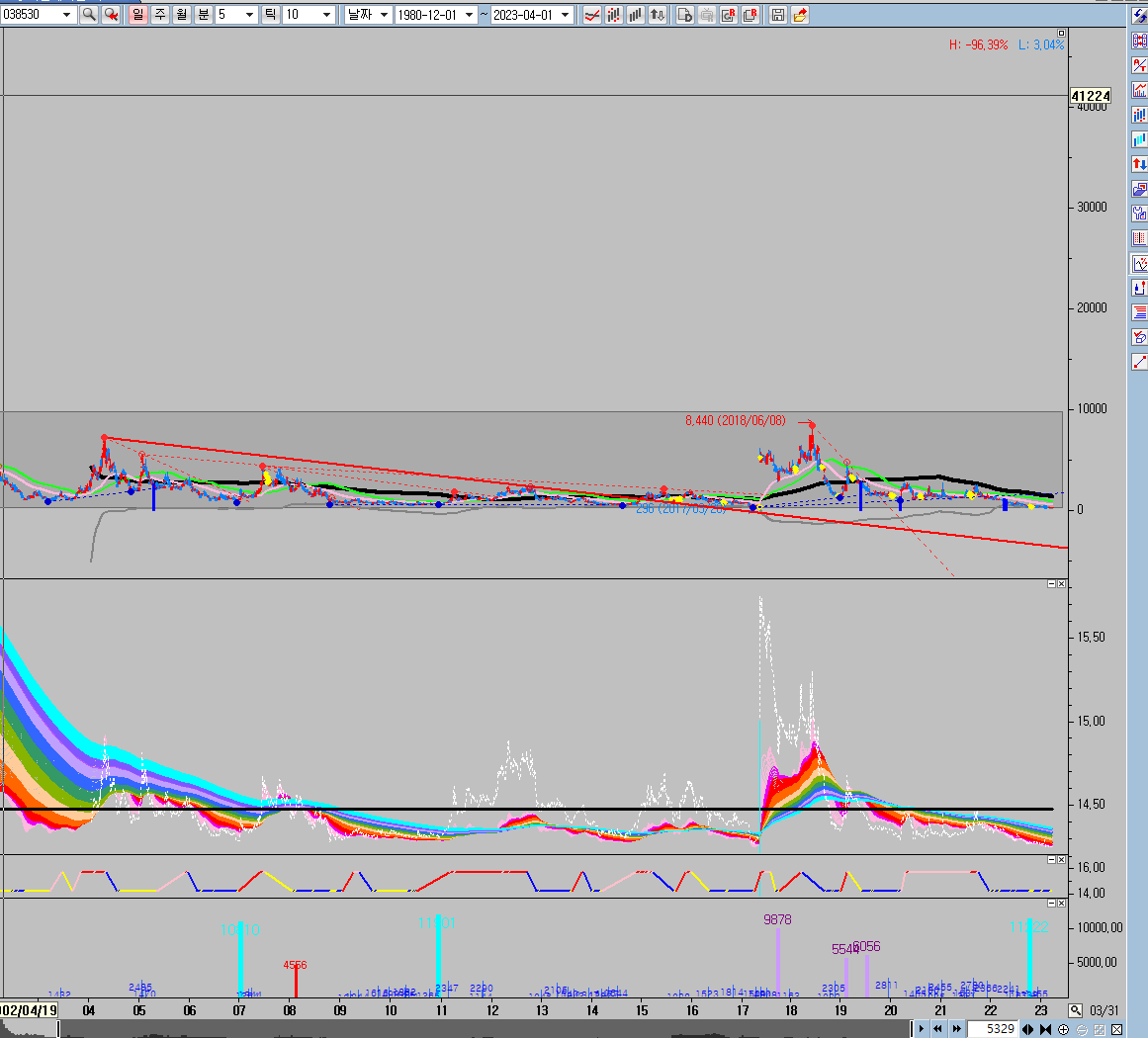
Task: Click the stock search magnifier icon
Action: [89, 15]
